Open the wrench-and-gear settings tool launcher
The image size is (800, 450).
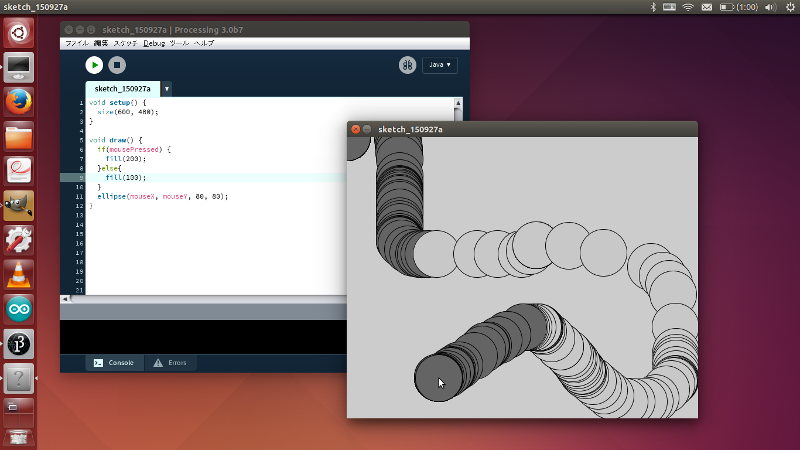[x=18, y=240]
